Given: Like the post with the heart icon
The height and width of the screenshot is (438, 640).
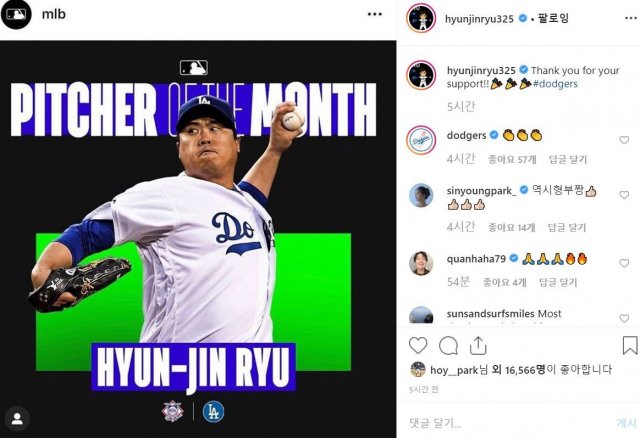Looking at the screenshot, I should point(418,346).
